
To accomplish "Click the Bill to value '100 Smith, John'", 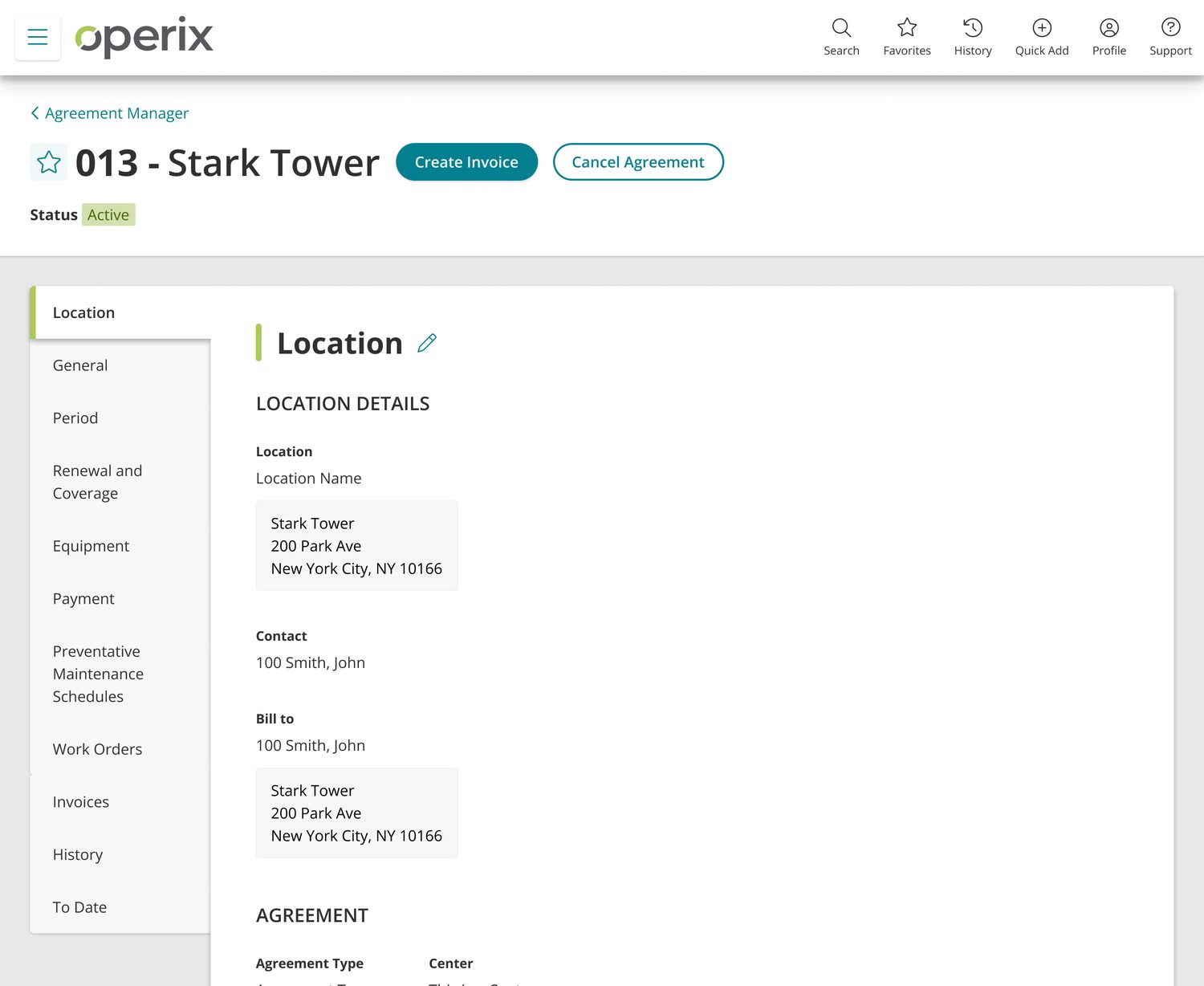I will (311, 745).
